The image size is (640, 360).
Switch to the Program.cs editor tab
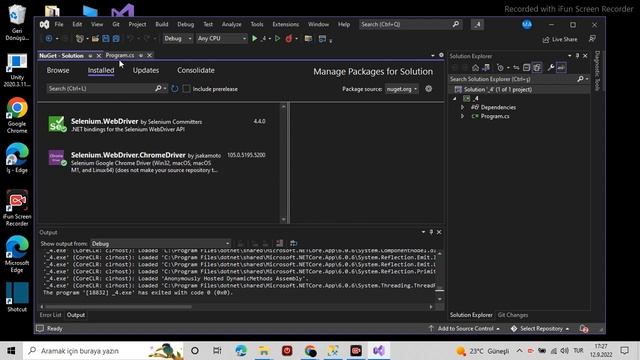pyautogui.click(x=120, y=55)
